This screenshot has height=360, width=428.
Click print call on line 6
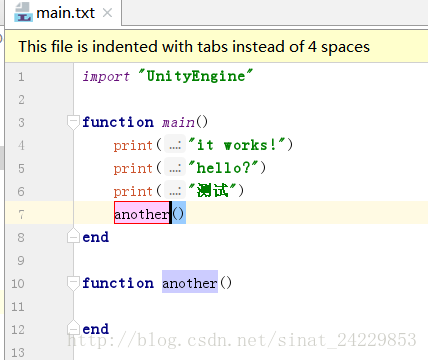click(133, 192)
